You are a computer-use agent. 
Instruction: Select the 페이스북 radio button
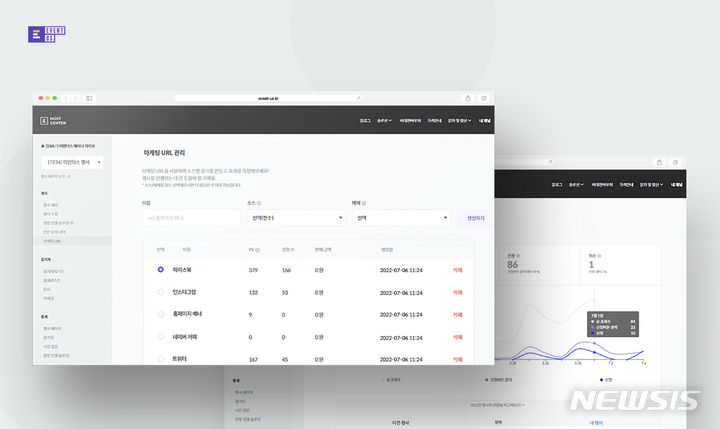[161, 269]
